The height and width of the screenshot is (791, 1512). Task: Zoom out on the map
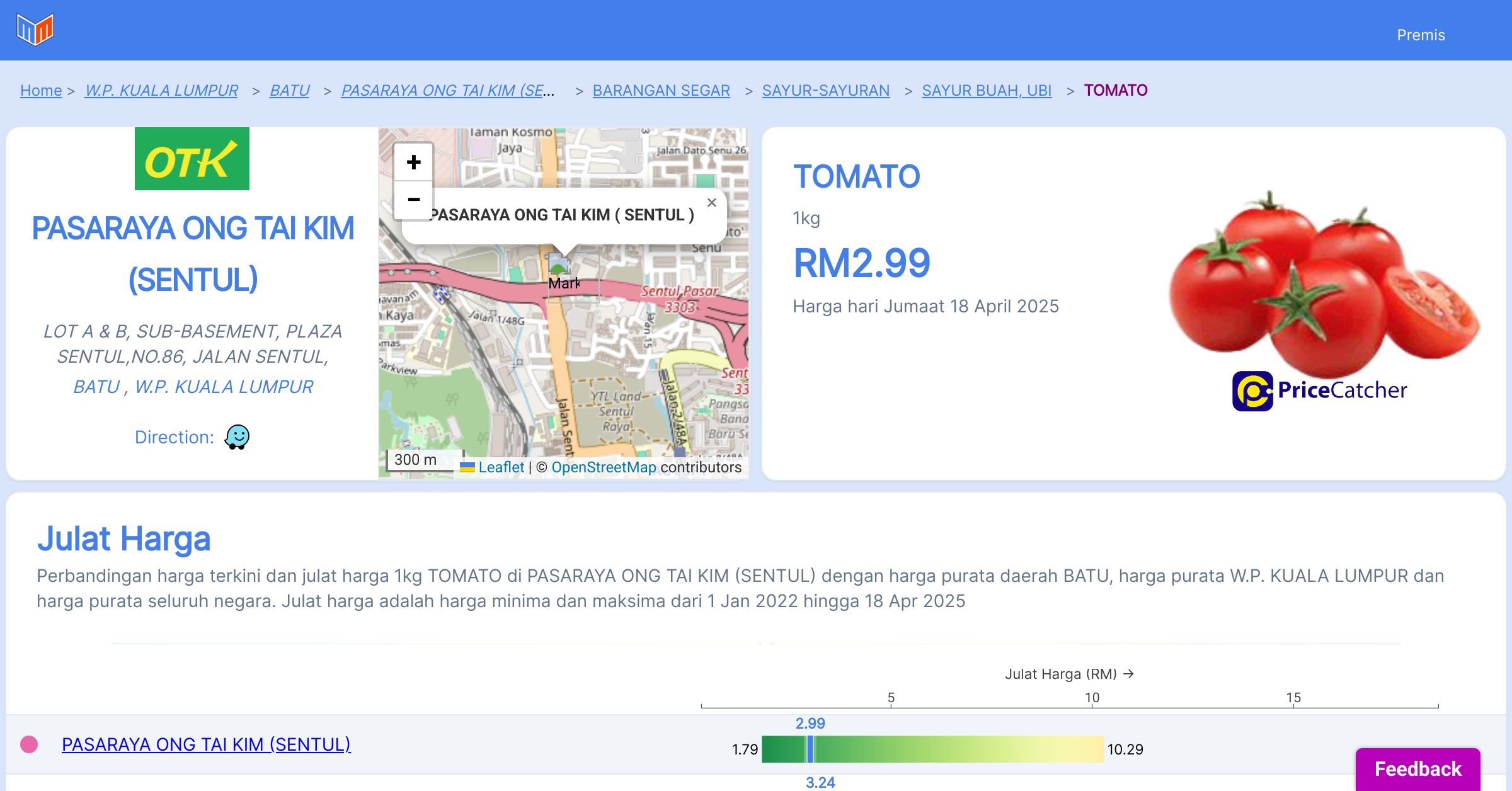pyautogui.click(x=413, y=200)
